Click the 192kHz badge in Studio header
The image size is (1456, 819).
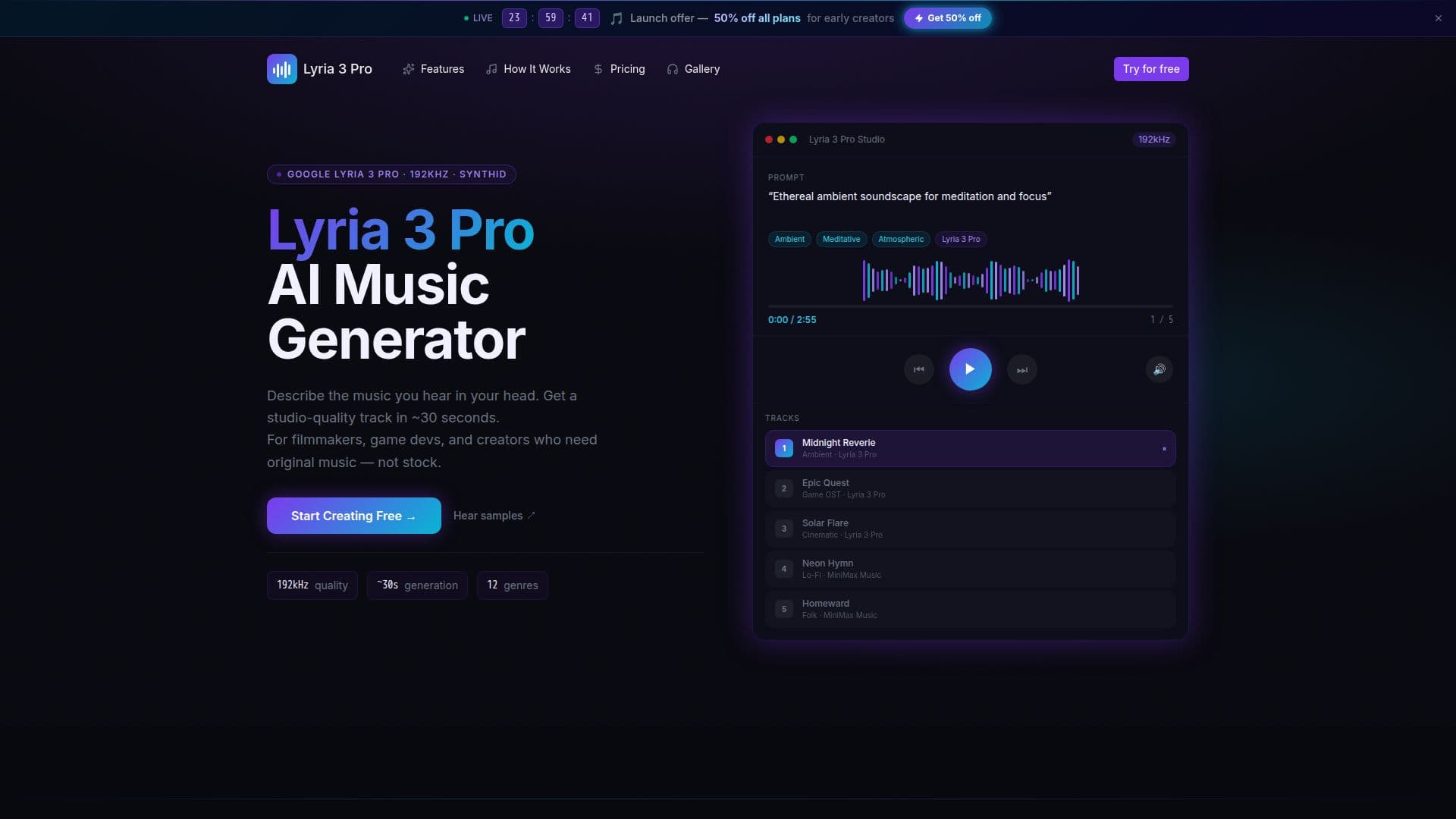tap(1153, 140)
